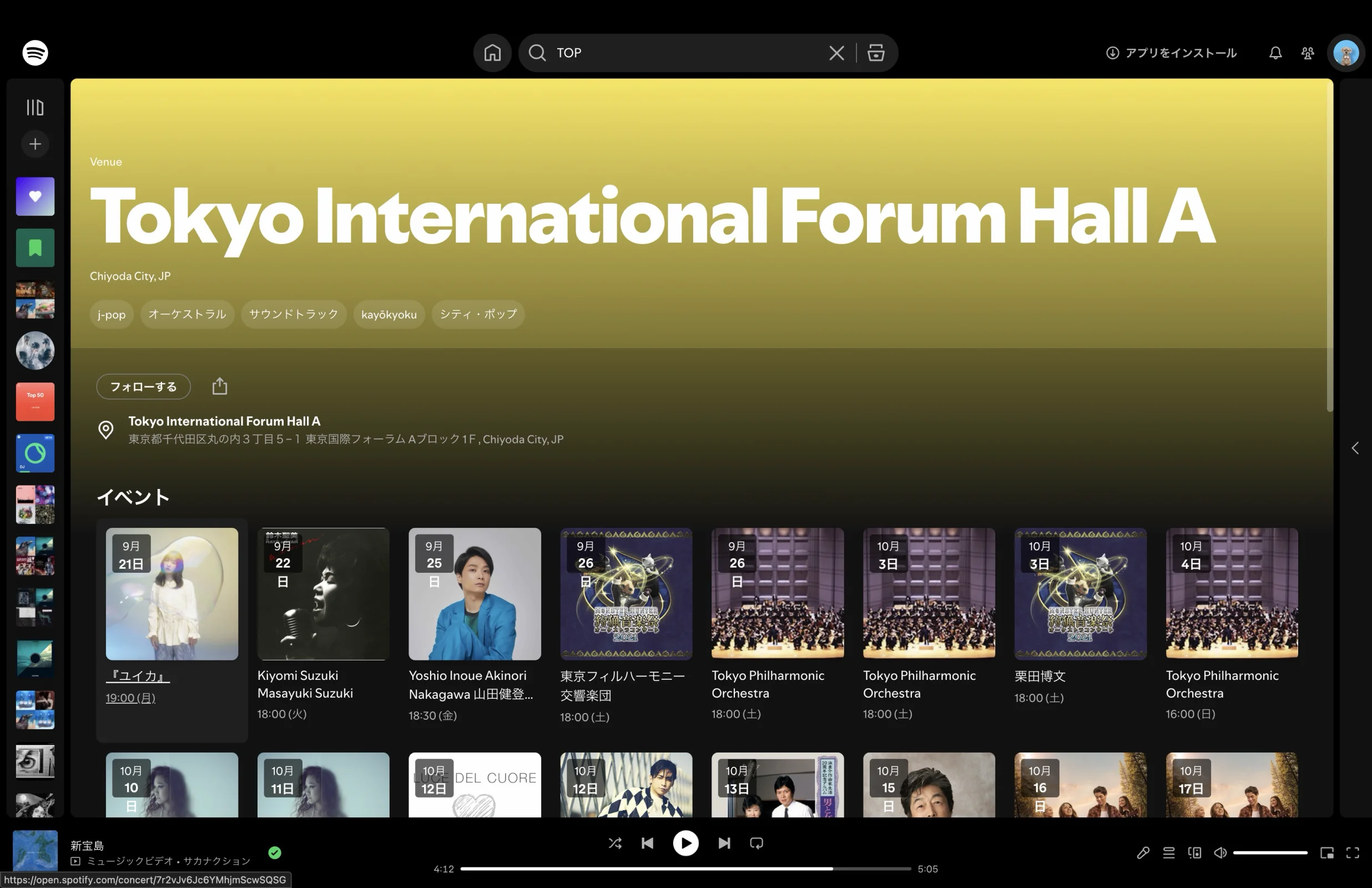This screenshot has width=1372, height=888.
Task: Click アプリをインストール install app link
Action: [x=1171, y=53]
